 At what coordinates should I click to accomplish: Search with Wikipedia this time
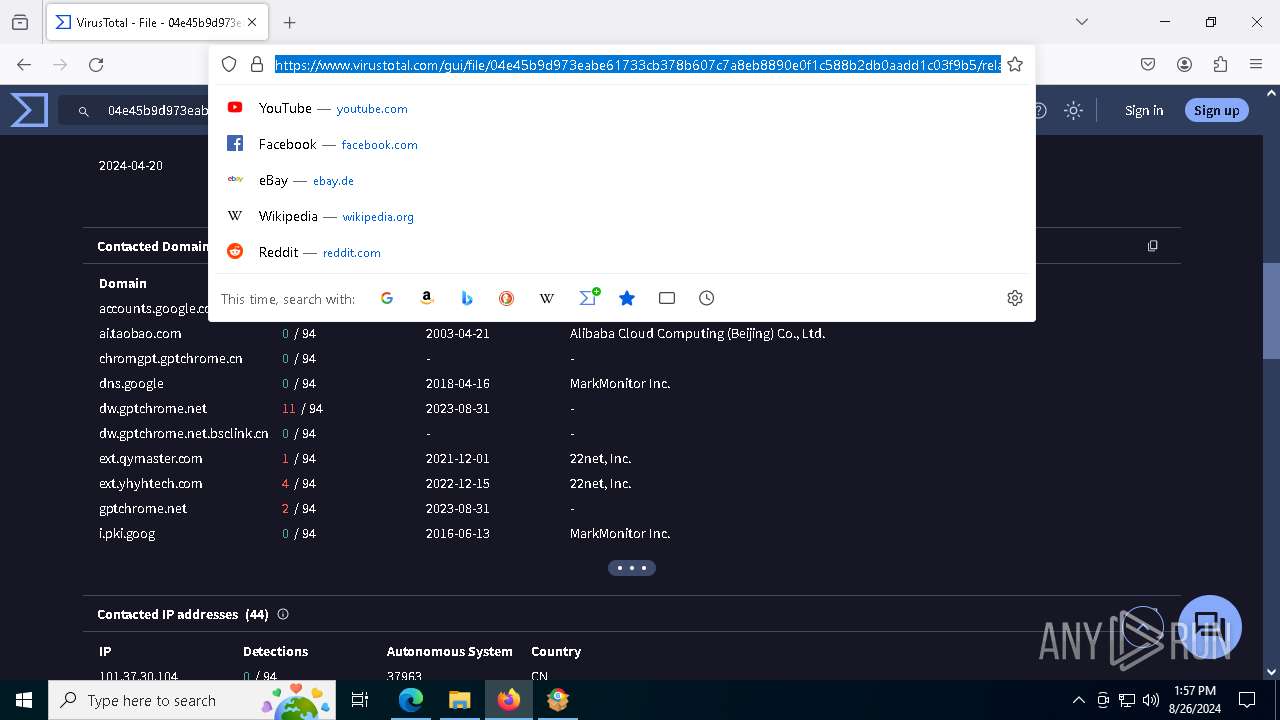pos(547,298)
